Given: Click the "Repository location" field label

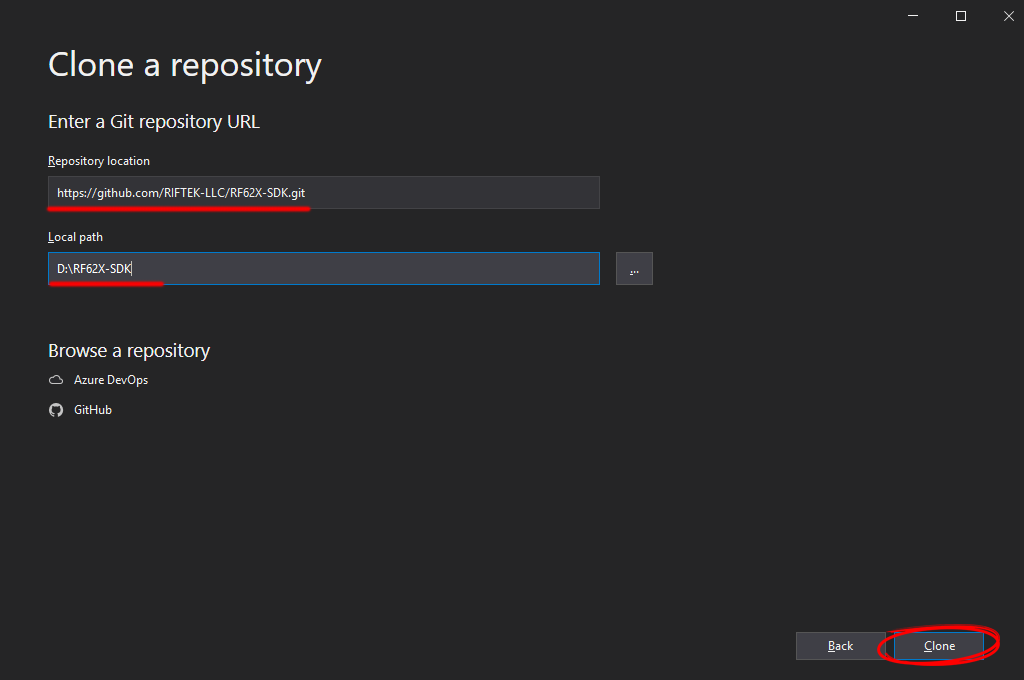Looking at the screenshot, I should pyautogui.click(x=99, y=161).
